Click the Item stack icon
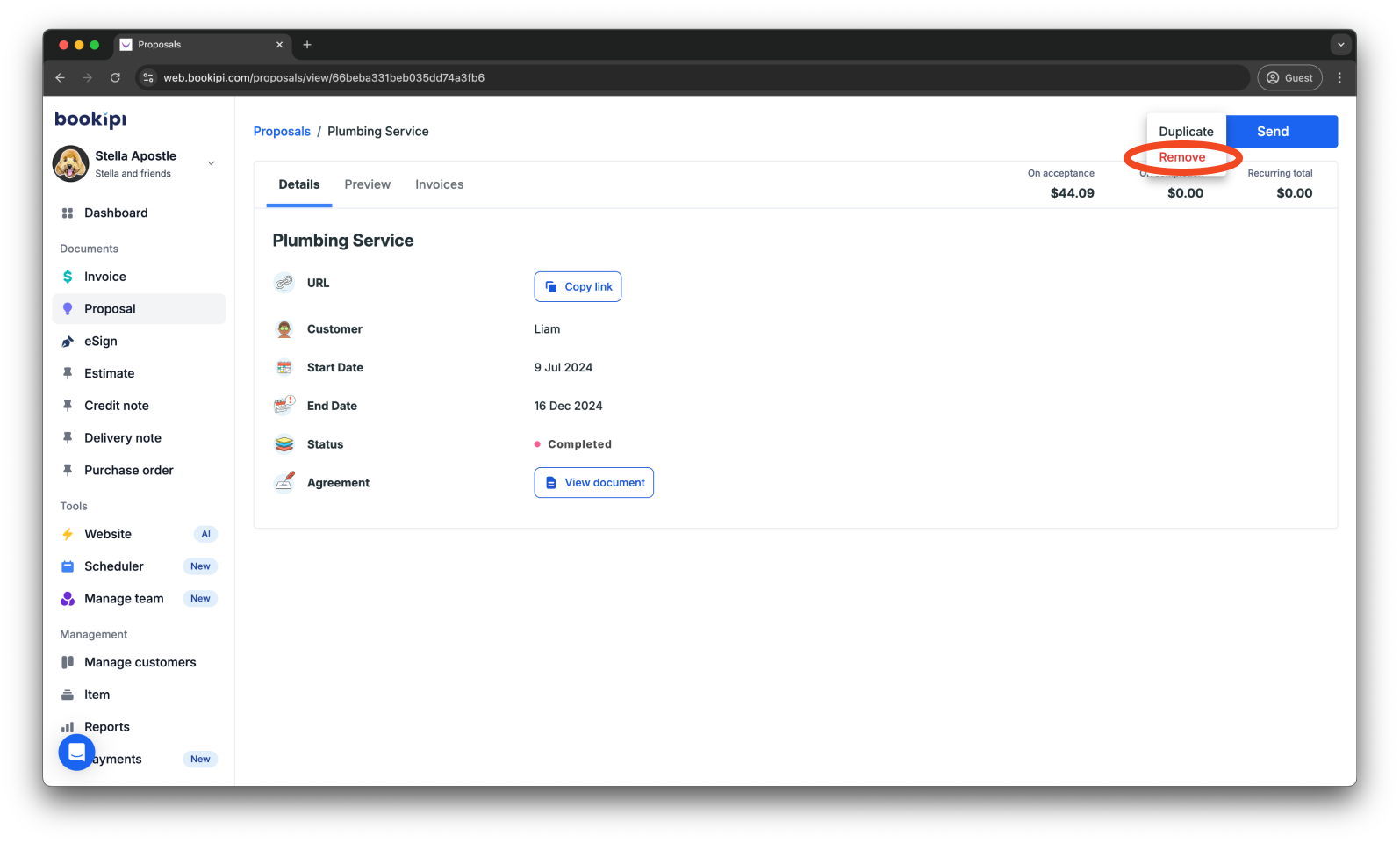Image resolution: width=1400 pixels, height=843 pixels. pyautogui.click(x=68, y=695)
